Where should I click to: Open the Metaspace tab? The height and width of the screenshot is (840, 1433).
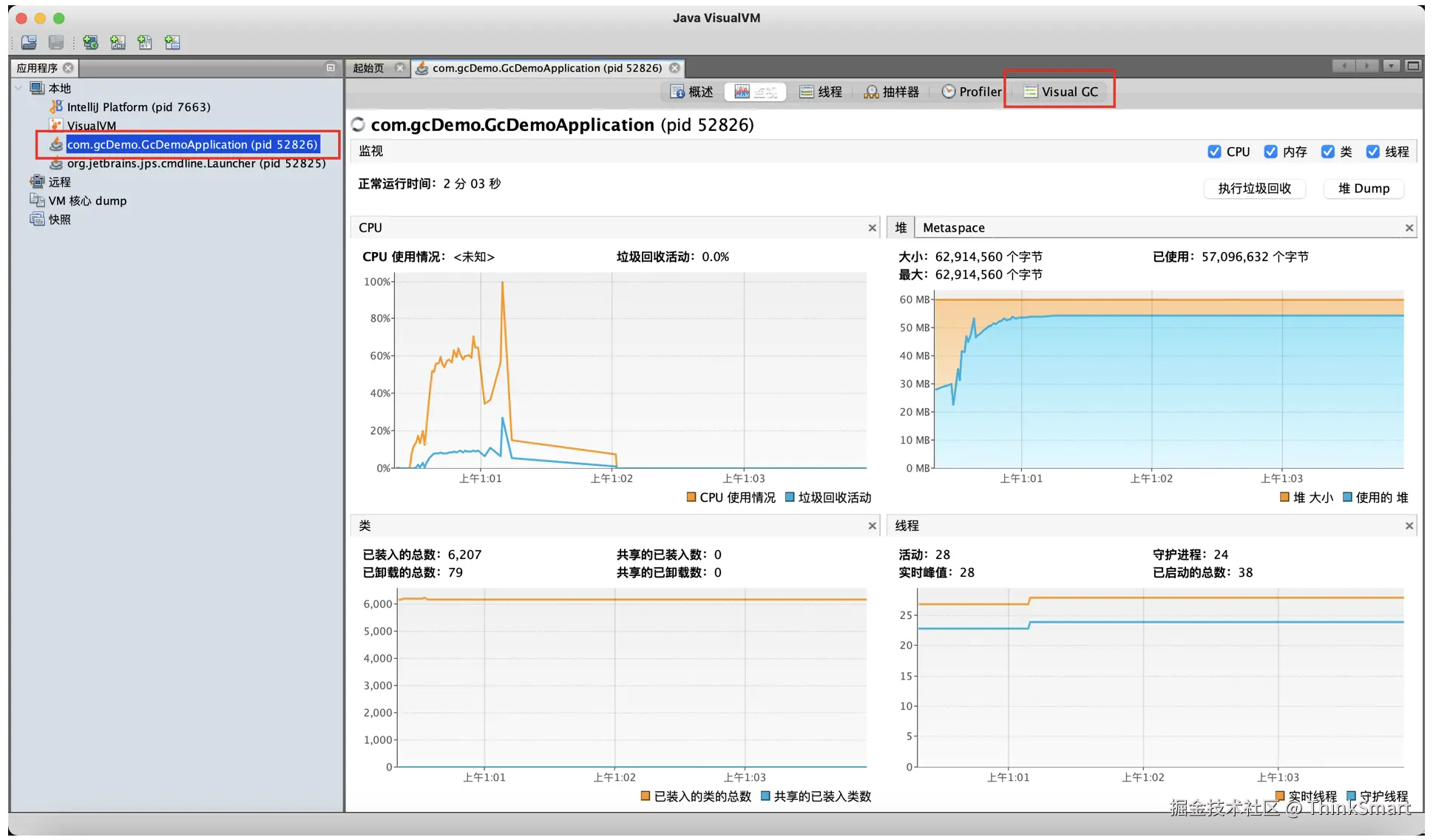953,228
